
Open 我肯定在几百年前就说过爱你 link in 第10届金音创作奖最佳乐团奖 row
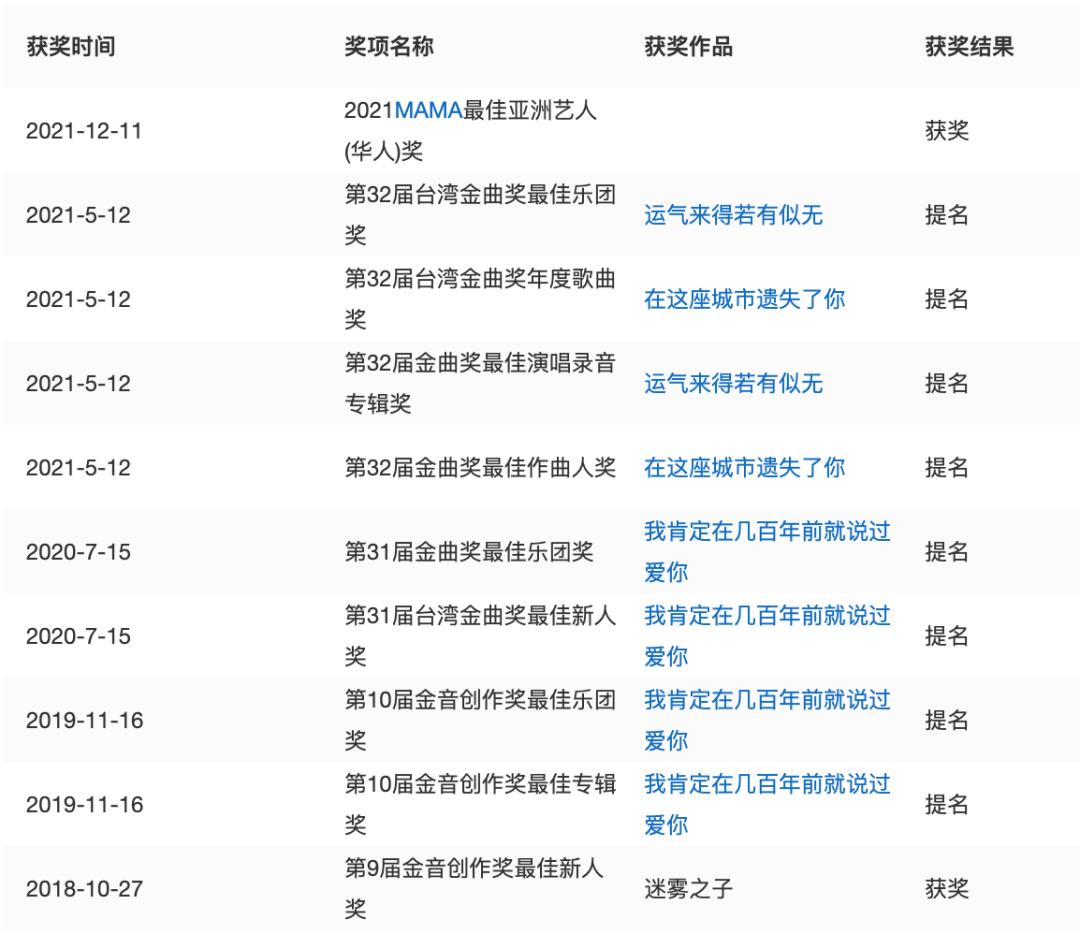tap(767, 720)
